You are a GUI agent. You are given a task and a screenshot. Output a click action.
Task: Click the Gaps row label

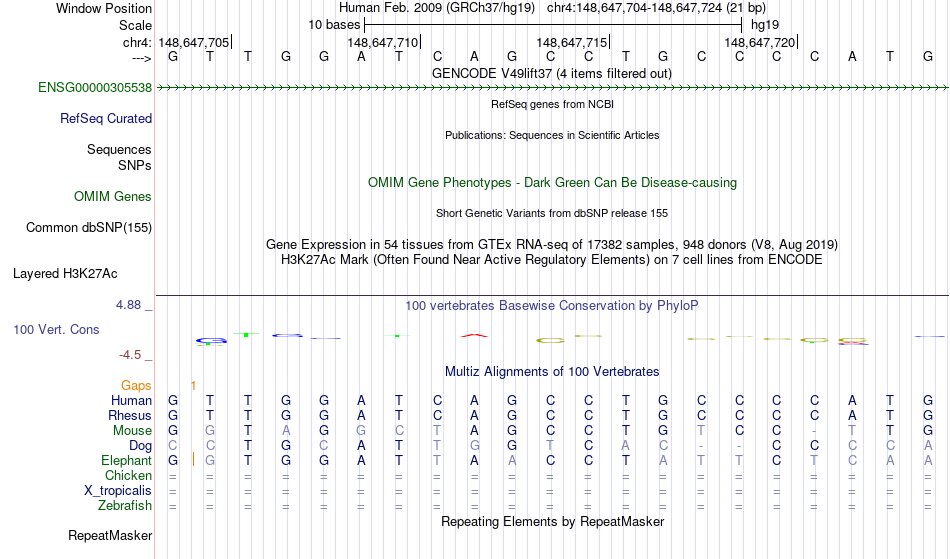click(x=136, y=386)
